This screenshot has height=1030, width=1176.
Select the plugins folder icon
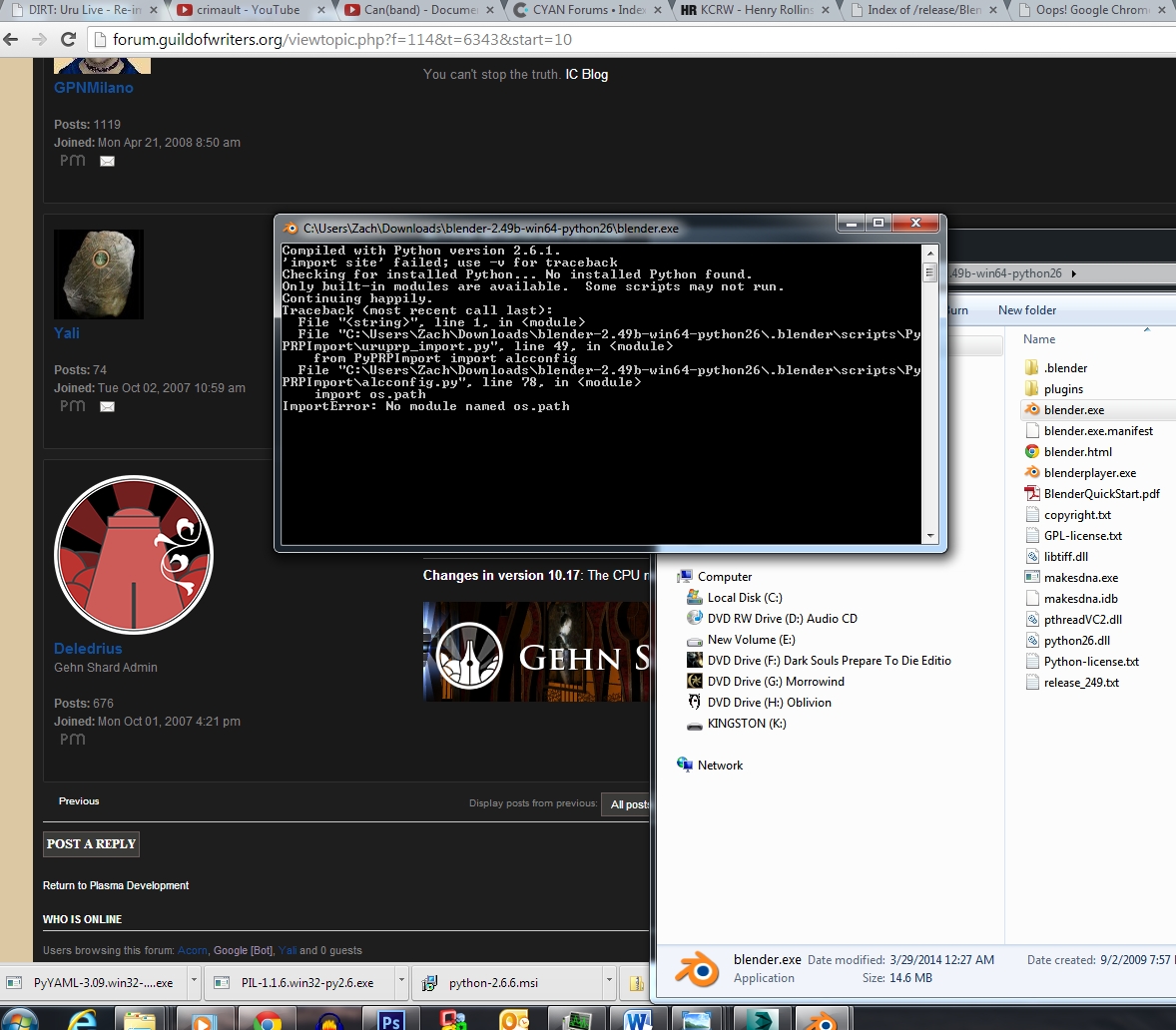click(1032, 388)
